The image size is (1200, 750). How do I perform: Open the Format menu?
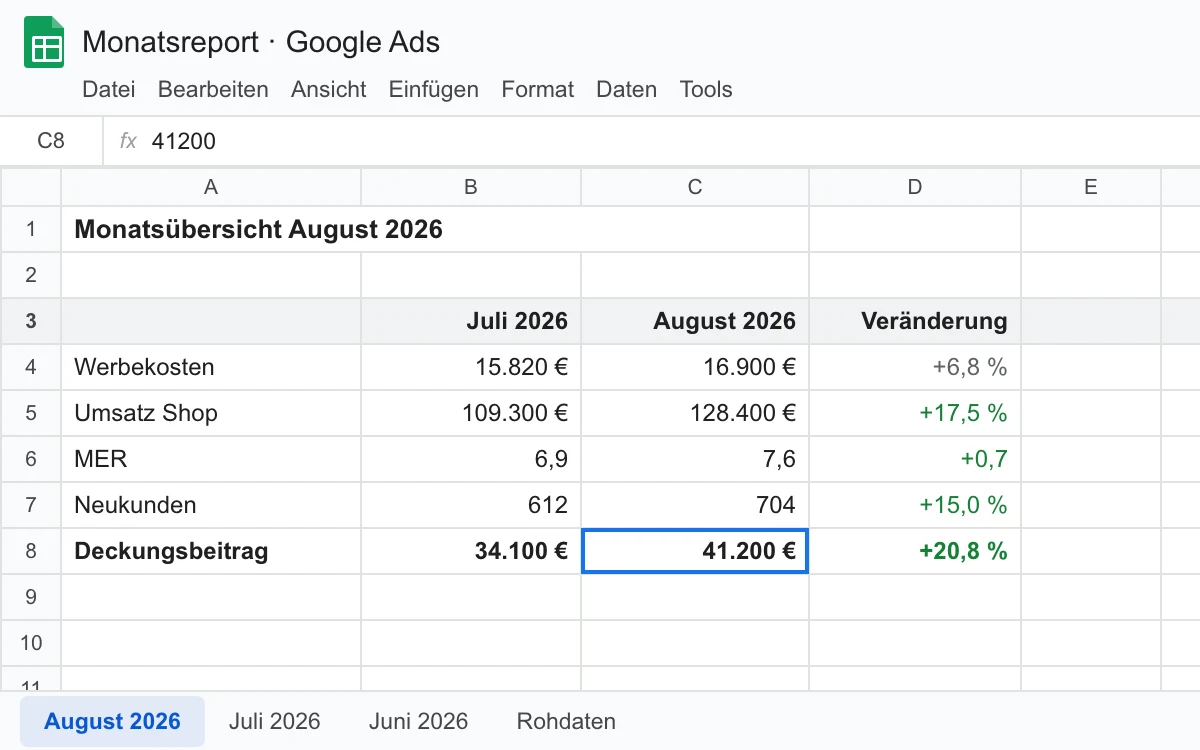(x=538, y=89)
